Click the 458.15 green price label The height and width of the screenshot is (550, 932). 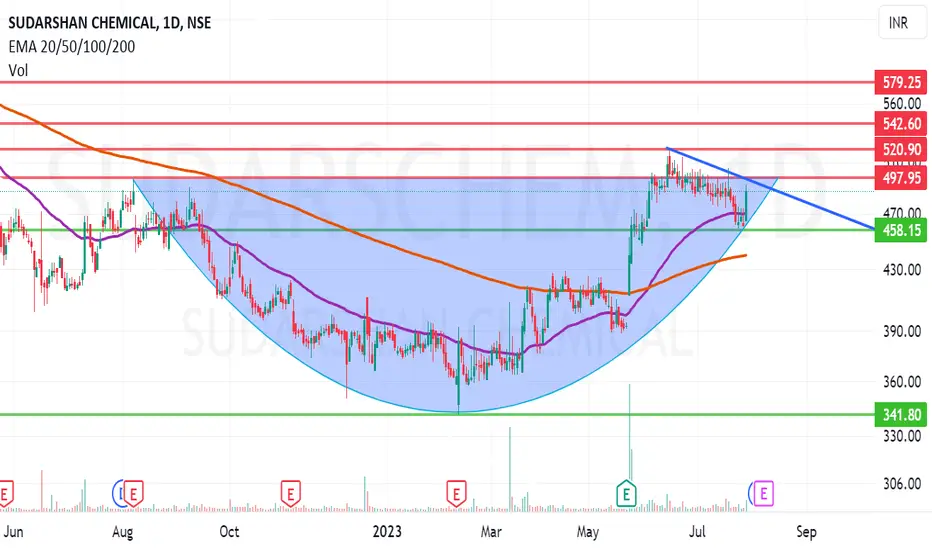tap(900, 230)
